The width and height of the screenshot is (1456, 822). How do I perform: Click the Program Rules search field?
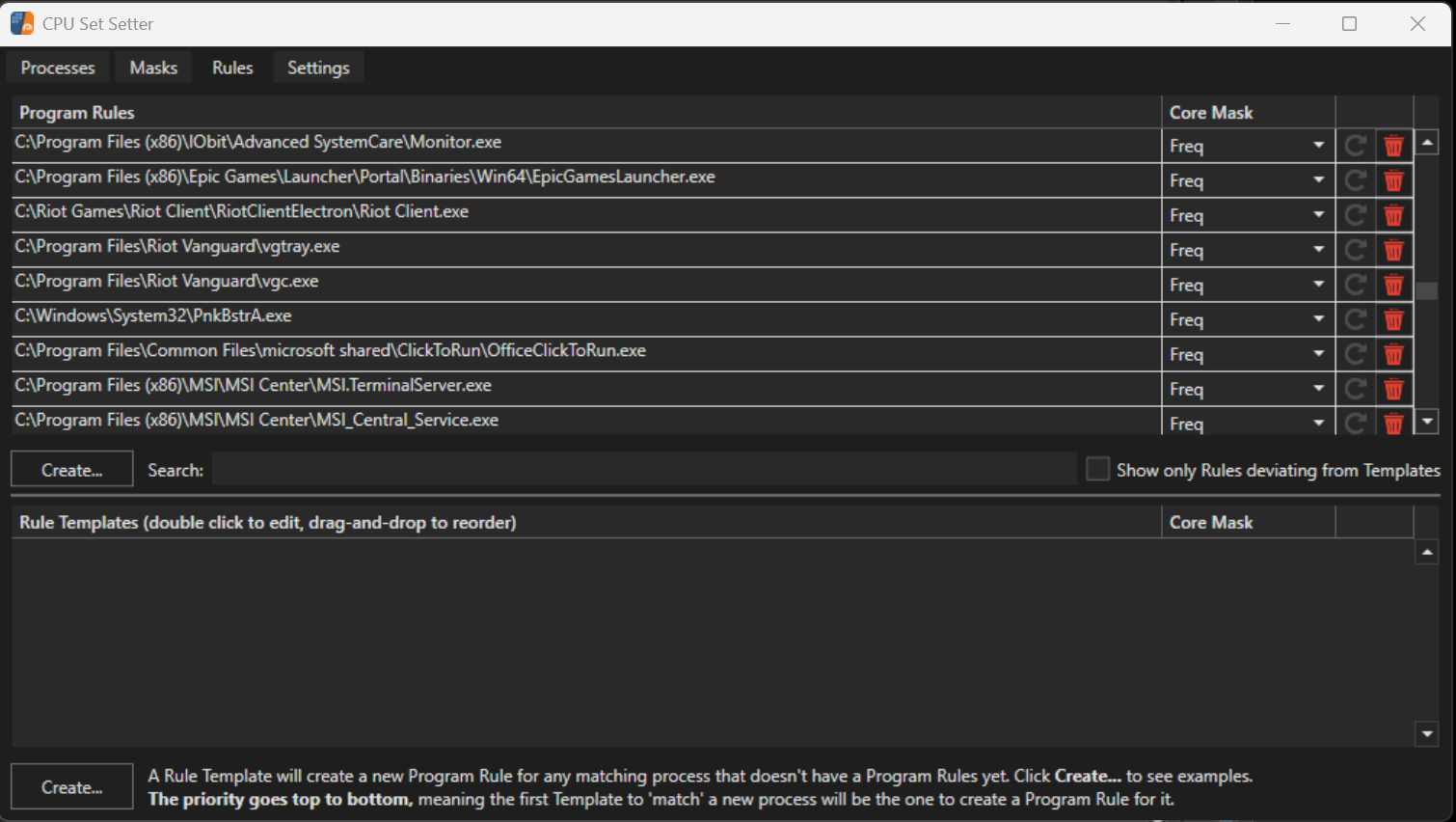click(x=644, y=470)
